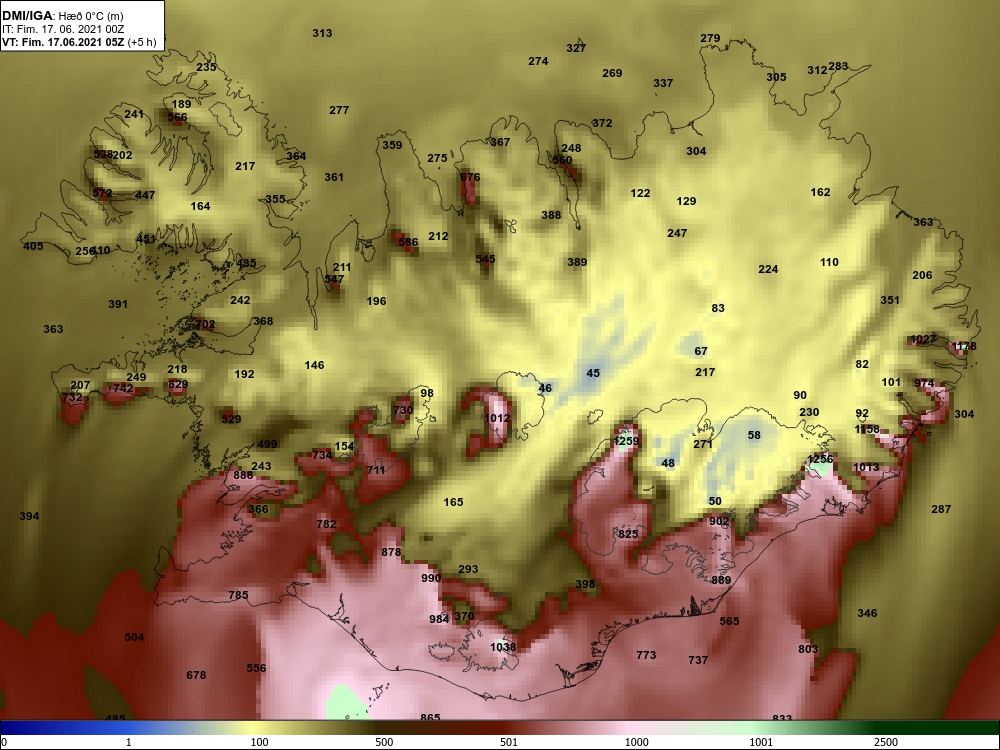
Task: Click the map value 676
Action: coord(470,177)
